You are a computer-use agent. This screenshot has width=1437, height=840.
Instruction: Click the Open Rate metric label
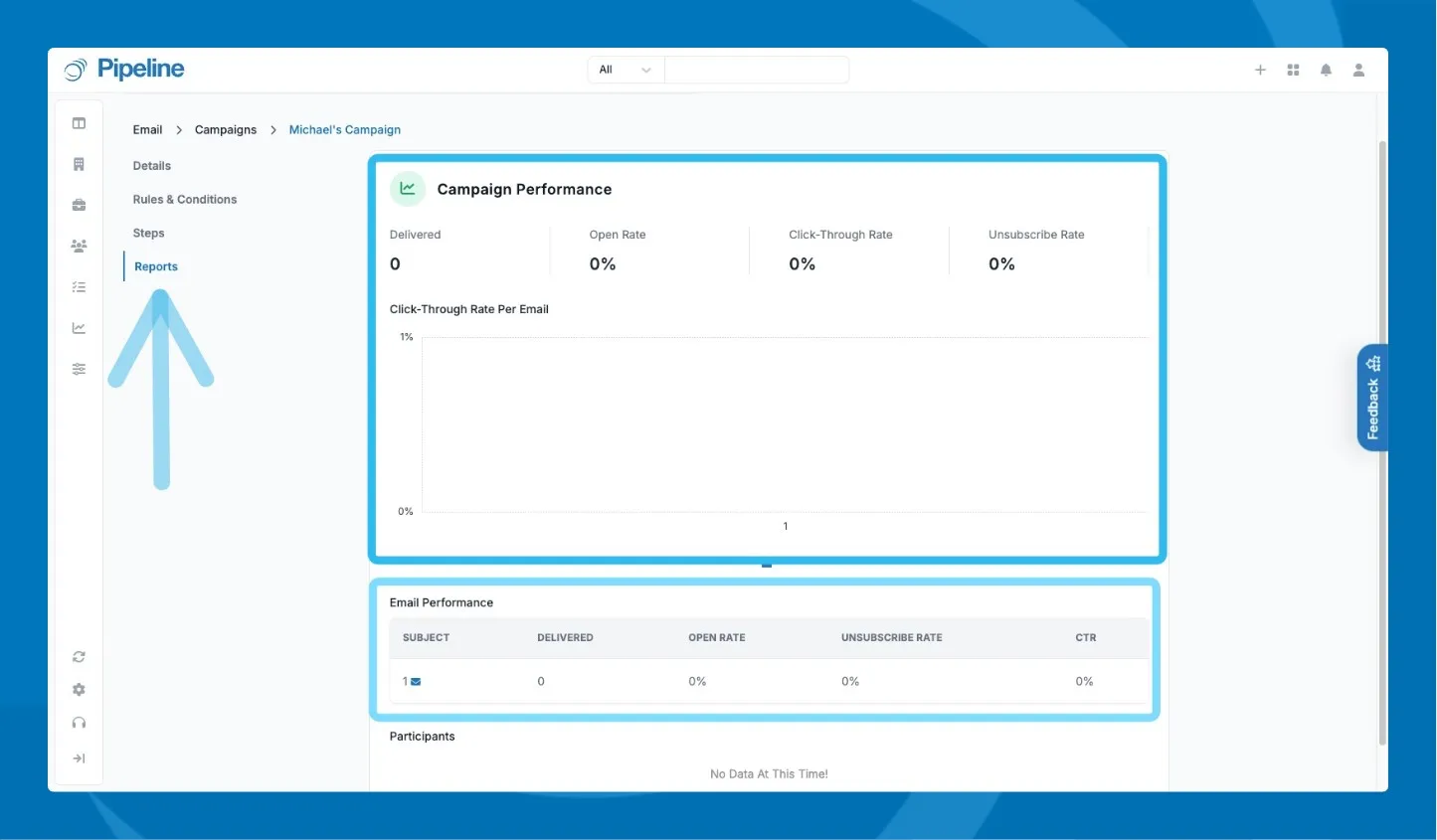click(618, 235)
